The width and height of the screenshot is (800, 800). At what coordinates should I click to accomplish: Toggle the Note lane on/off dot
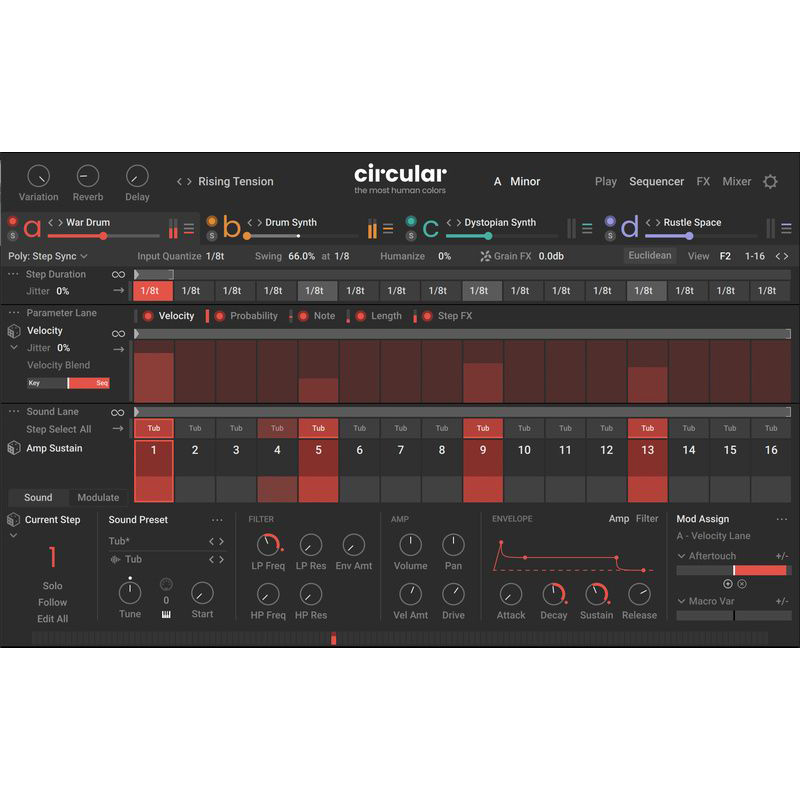point(303,316)
